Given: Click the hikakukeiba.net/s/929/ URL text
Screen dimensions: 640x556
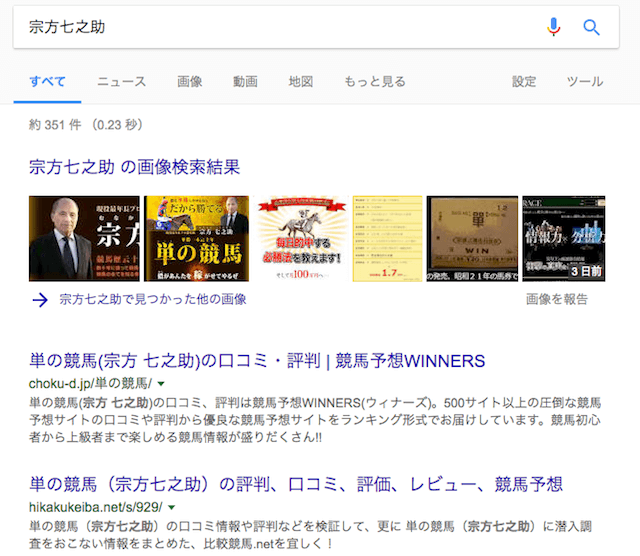Looking at the screenshot, I should click(x=96, y=507).
